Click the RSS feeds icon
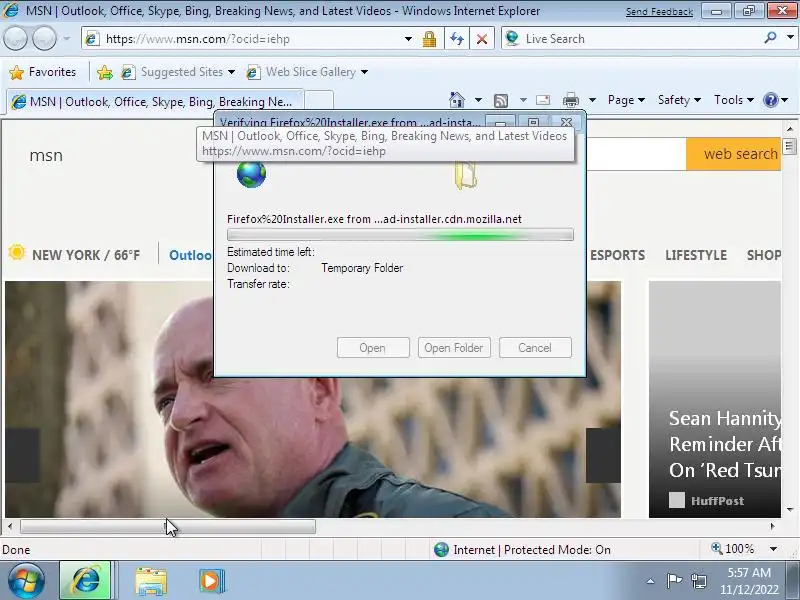Screen dimensions: 800x600 point(501,101)
